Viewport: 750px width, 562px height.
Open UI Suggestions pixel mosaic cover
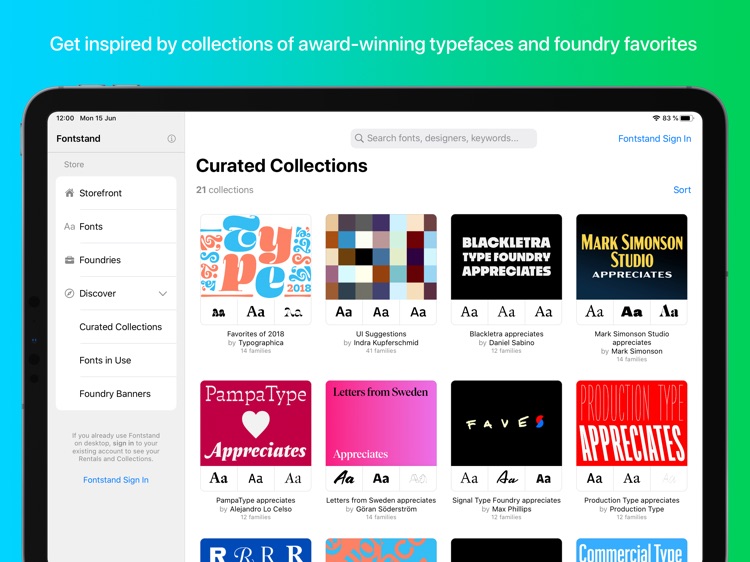tap(381, 257)
